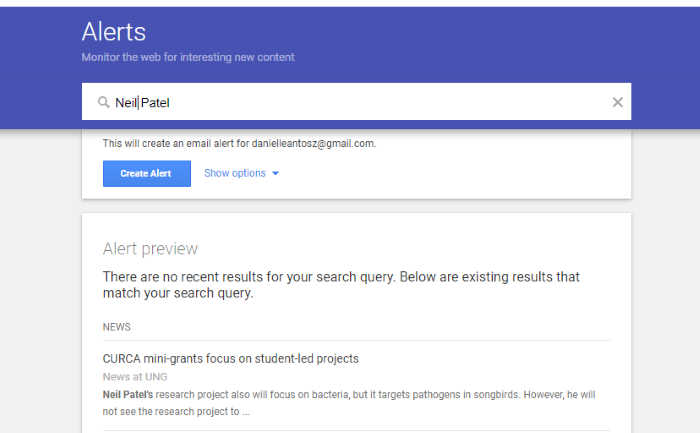Viewport: 700px width, 433px height.
Task: Click the News at UNG source label
Action: coord(135,377)
